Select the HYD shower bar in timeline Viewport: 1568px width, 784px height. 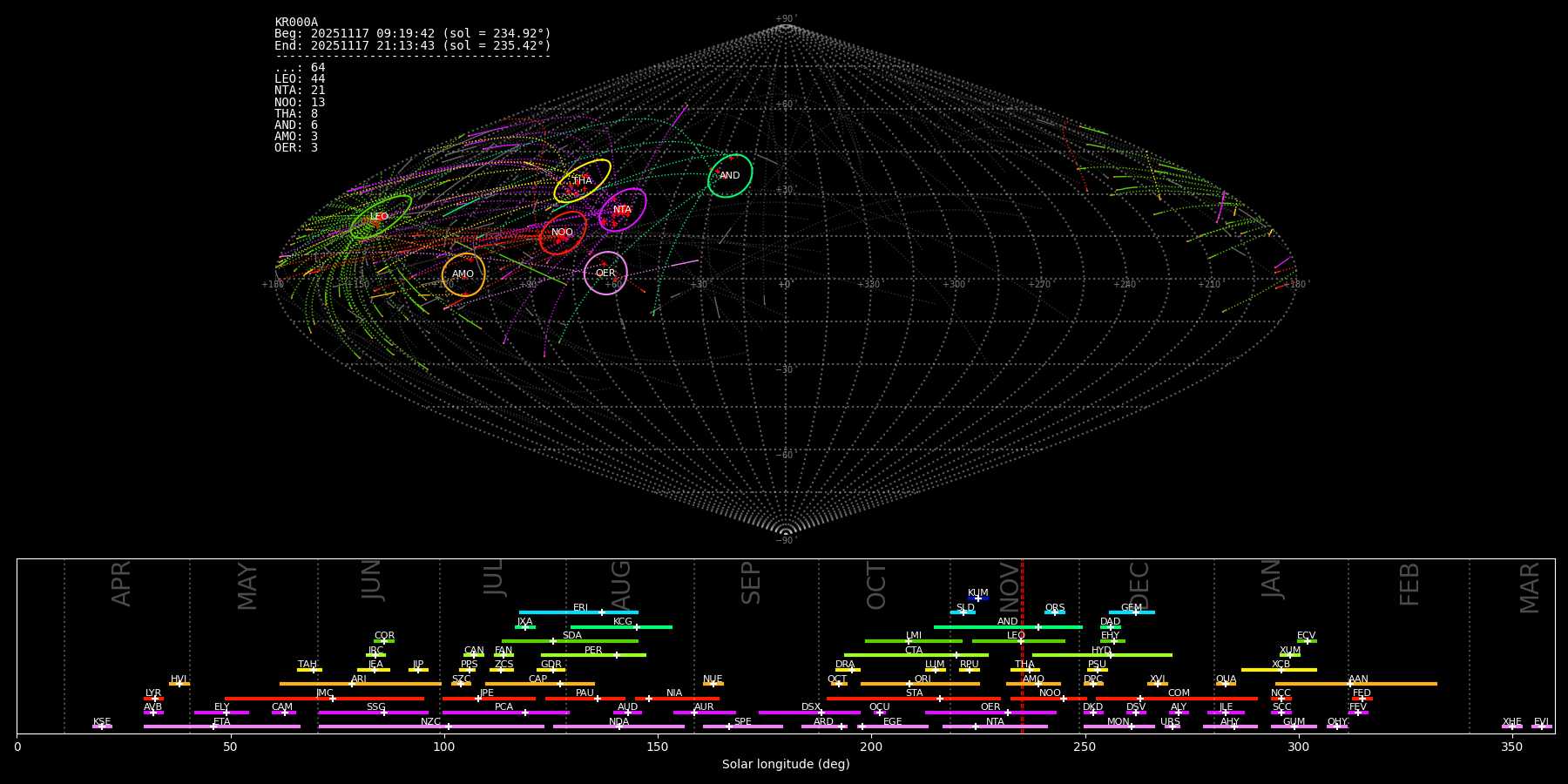1102,655
